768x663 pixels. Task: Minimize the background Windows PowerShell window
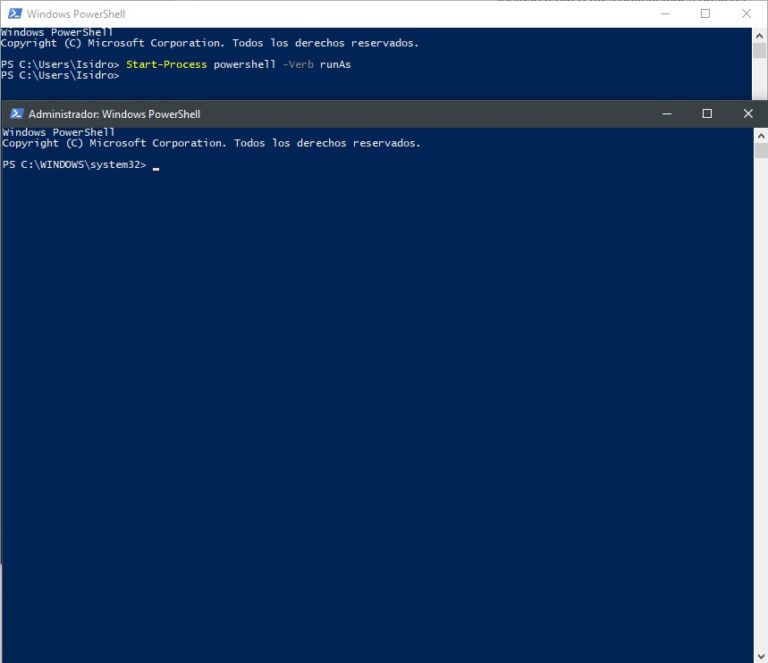pos(665,14)
